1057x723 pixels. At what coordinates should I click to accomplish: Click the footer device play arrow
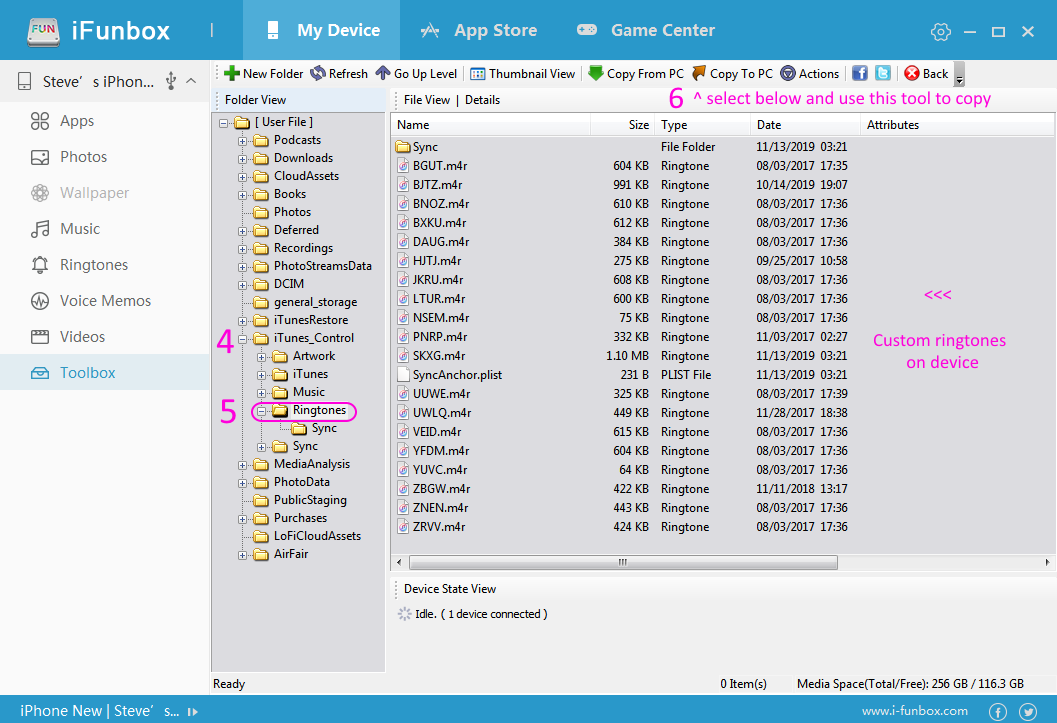(x=193, y=712)
